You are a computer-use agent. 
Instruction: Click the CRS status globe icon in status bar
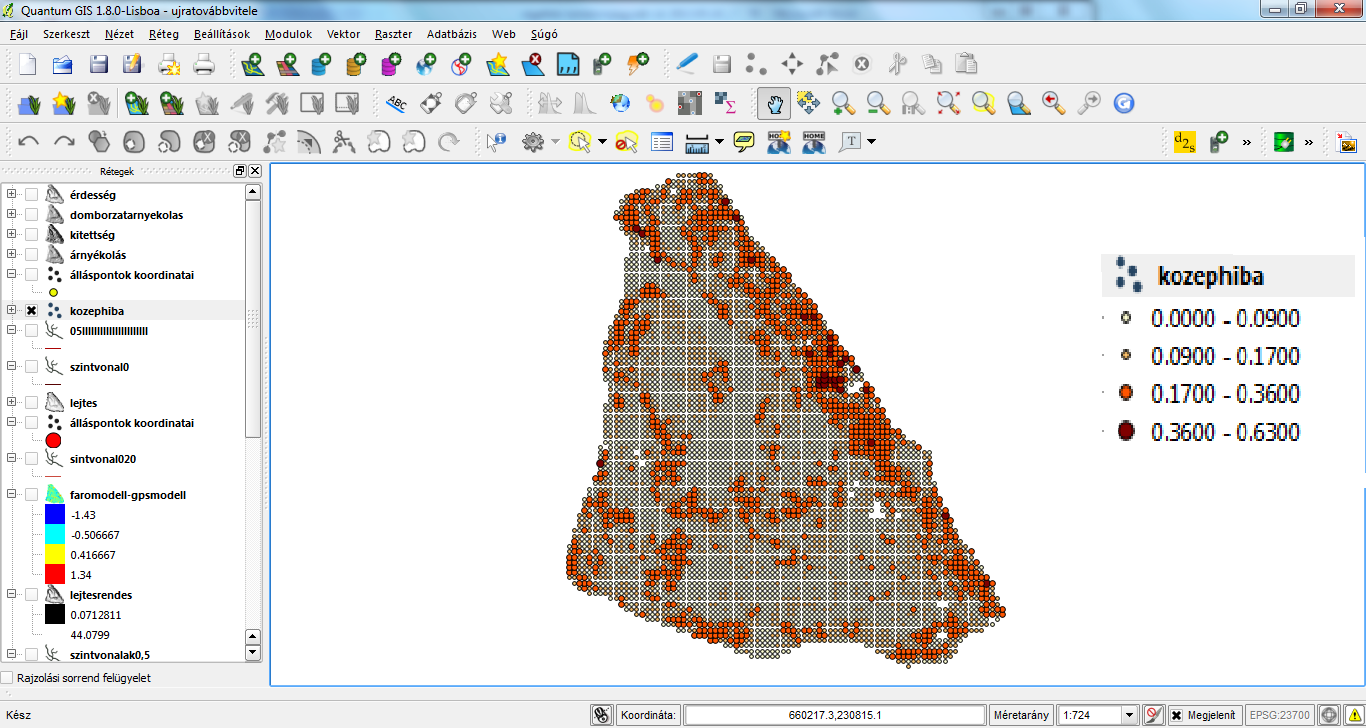coord(1329,715)
